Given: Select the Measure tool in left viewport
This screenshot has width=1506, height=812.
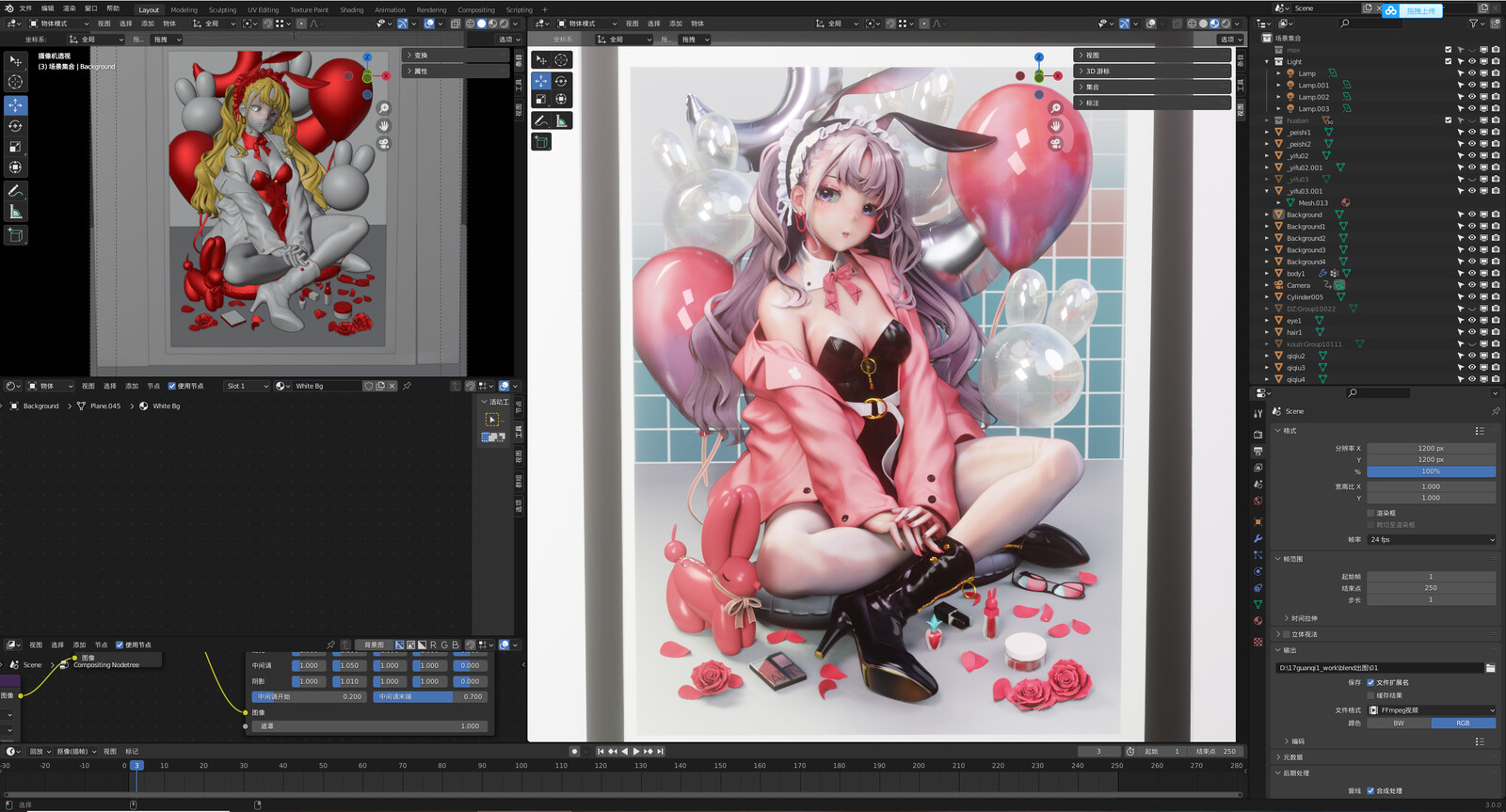Looking at the screenshot, I should click(x=15, y=212).
